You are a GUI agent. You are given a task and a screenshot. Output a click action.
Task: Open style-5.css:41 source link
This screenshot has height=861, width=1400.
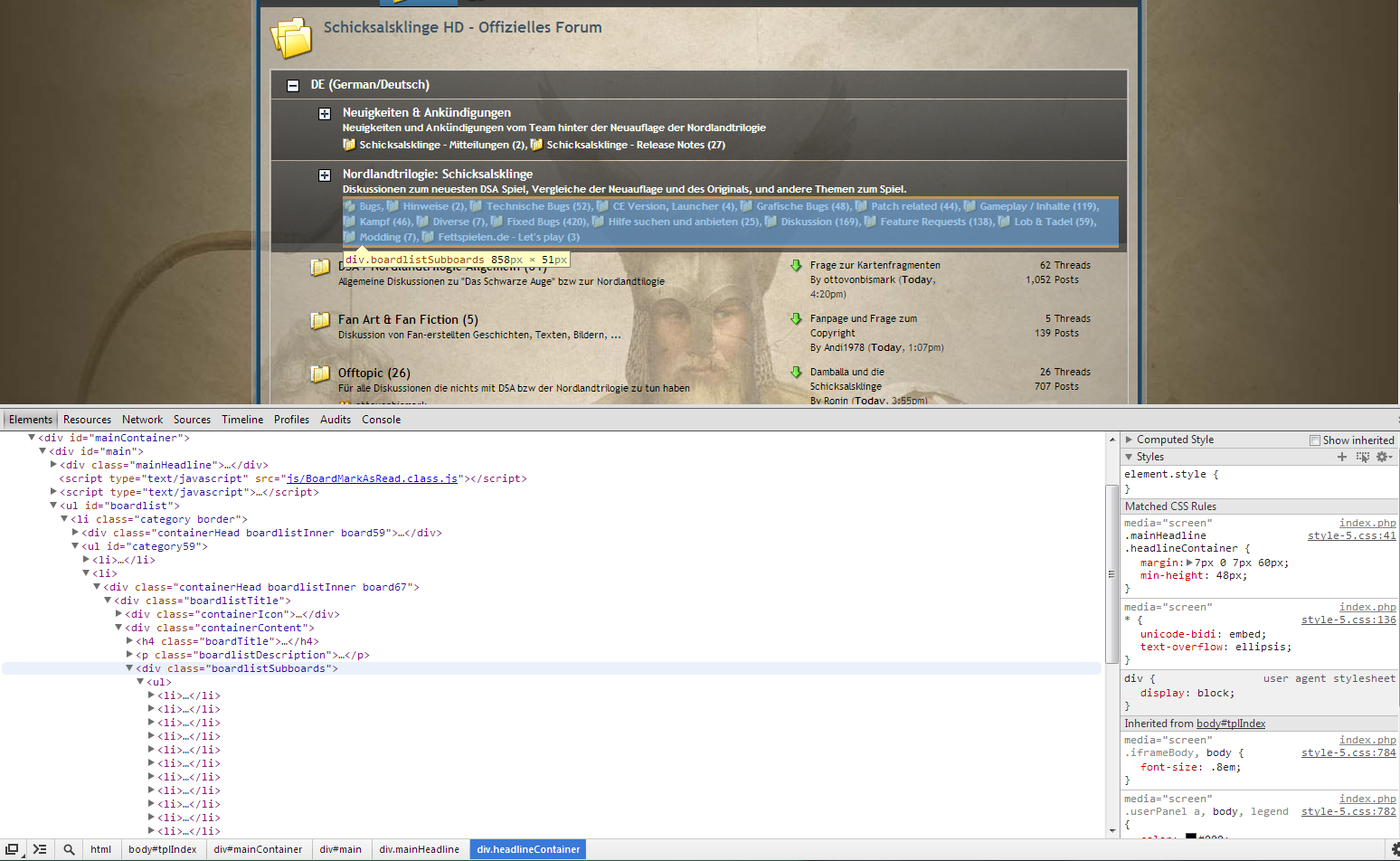click(1352, 535)
